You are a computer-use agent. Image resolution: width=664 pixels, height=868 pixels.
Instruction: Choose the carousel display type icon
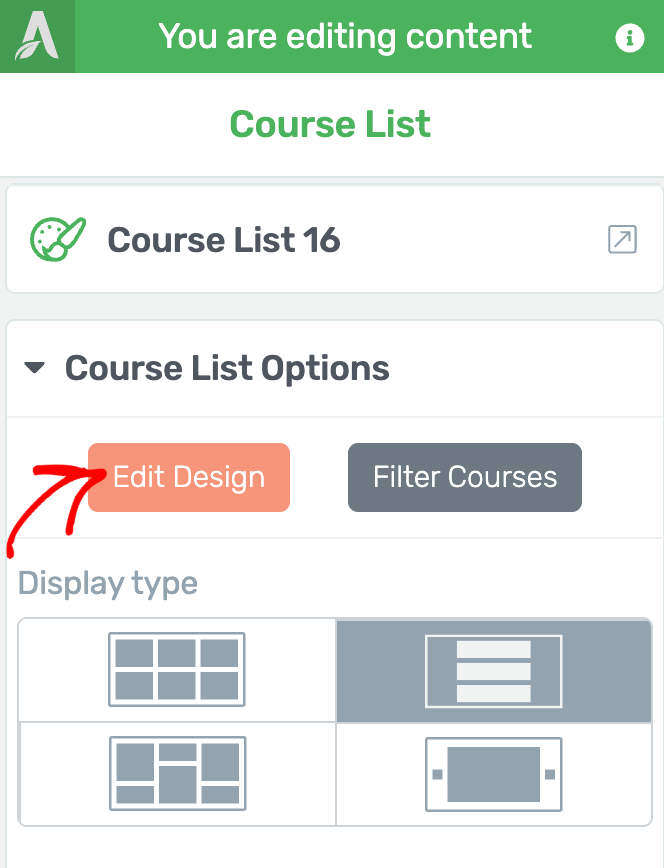pyautogui.click(x=493, y=774)
